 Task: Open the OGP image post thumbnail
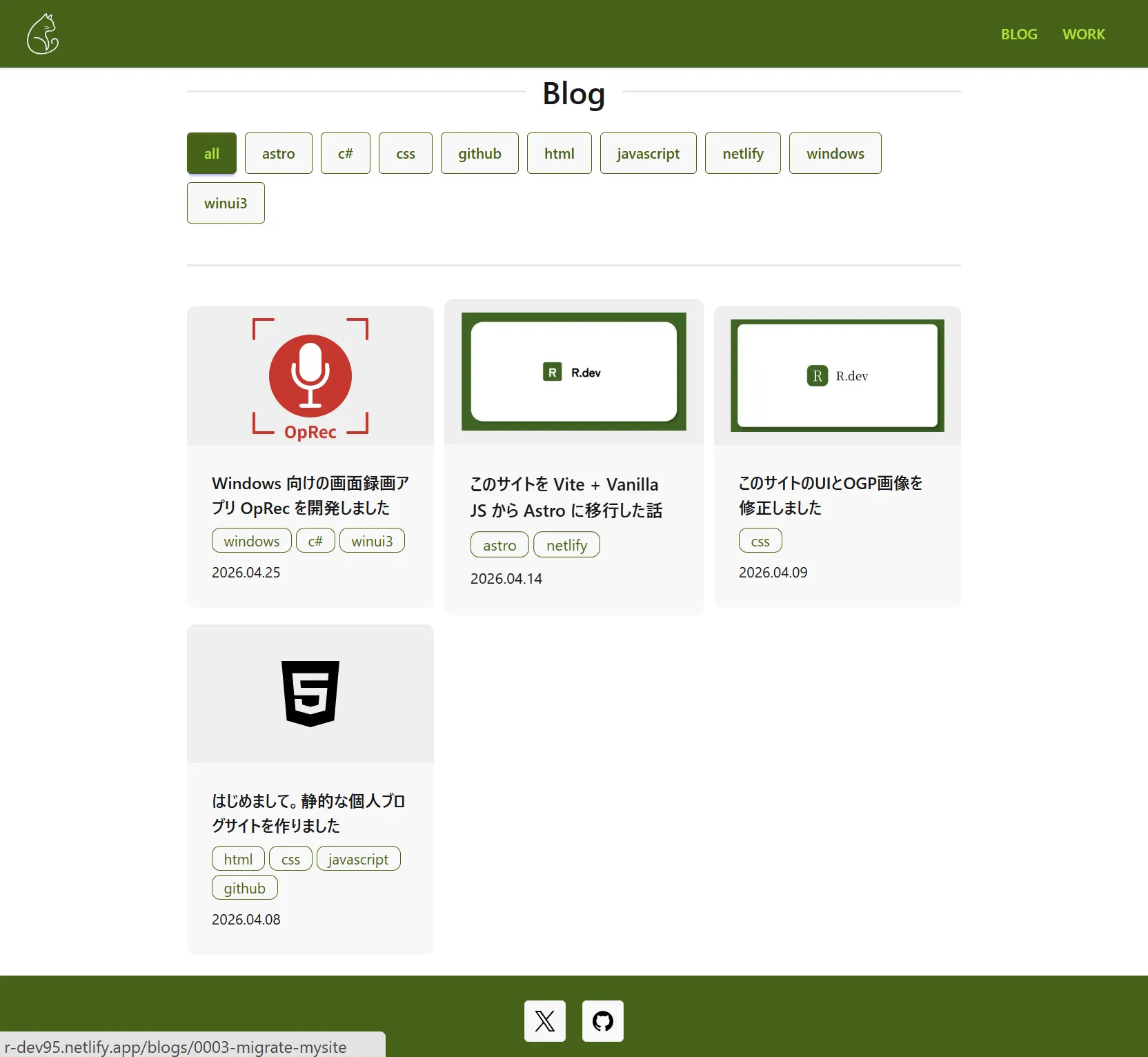(838, 376)
